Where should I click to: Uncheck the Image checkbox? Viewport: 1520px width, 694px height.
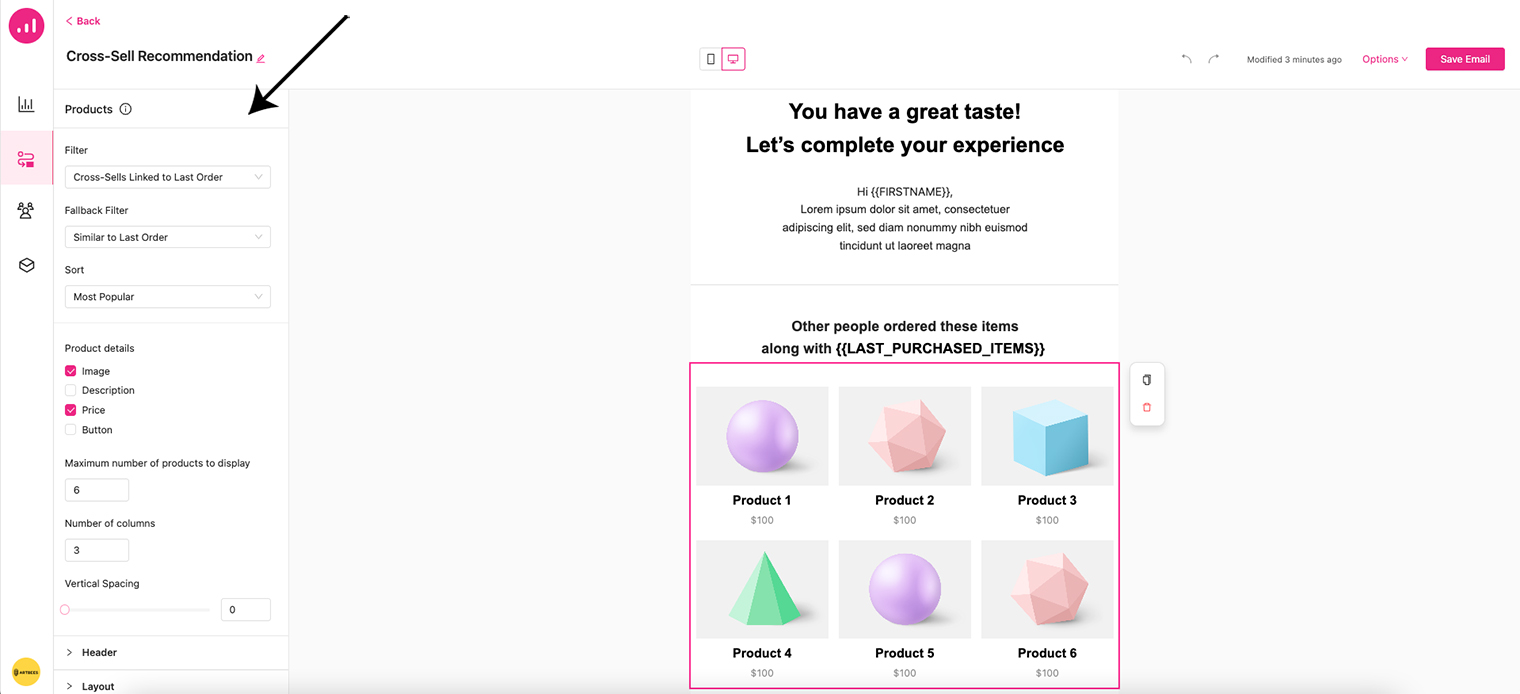(71, 371)
